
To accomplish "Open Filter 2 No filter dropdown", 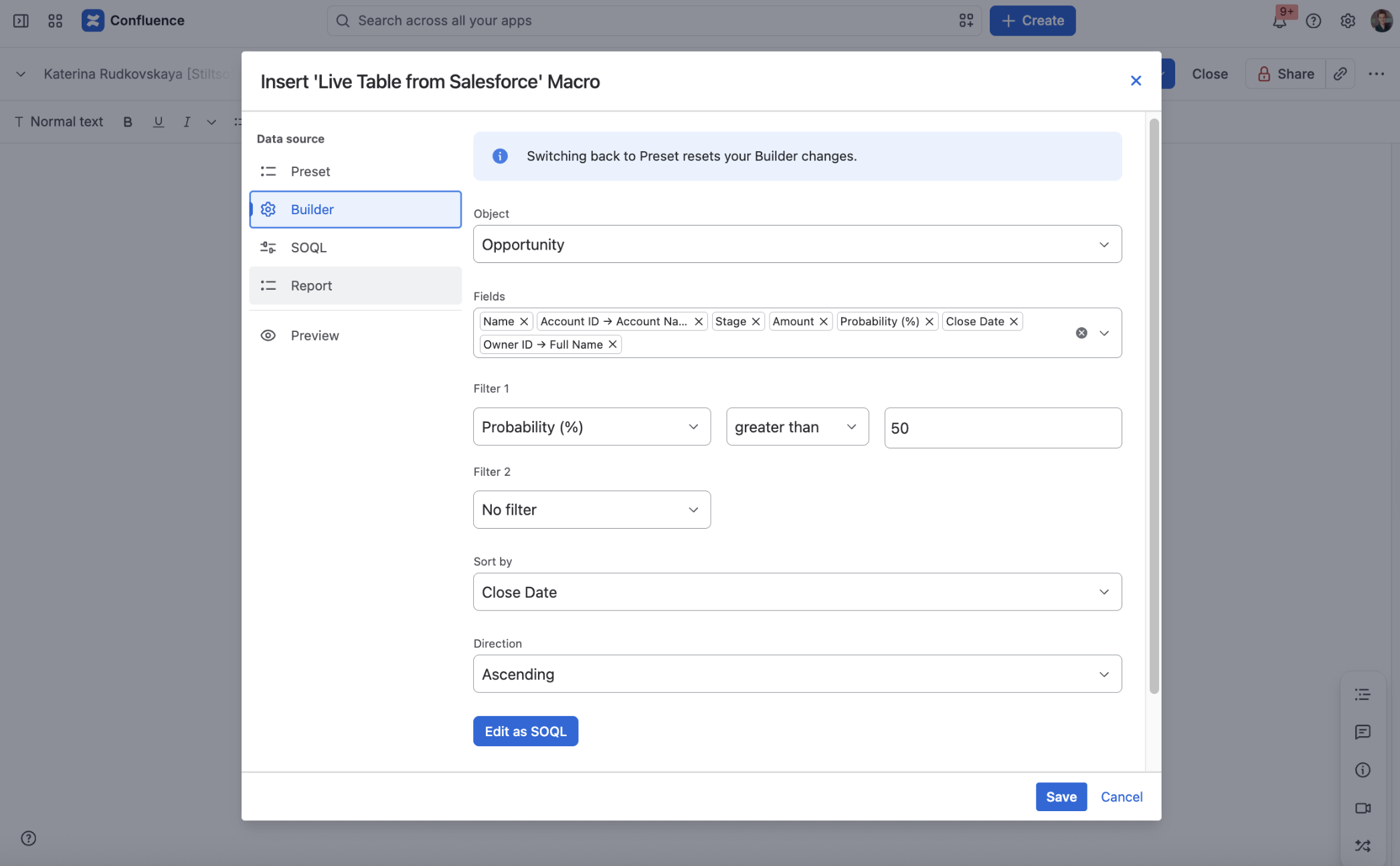I will click(592, 510).
